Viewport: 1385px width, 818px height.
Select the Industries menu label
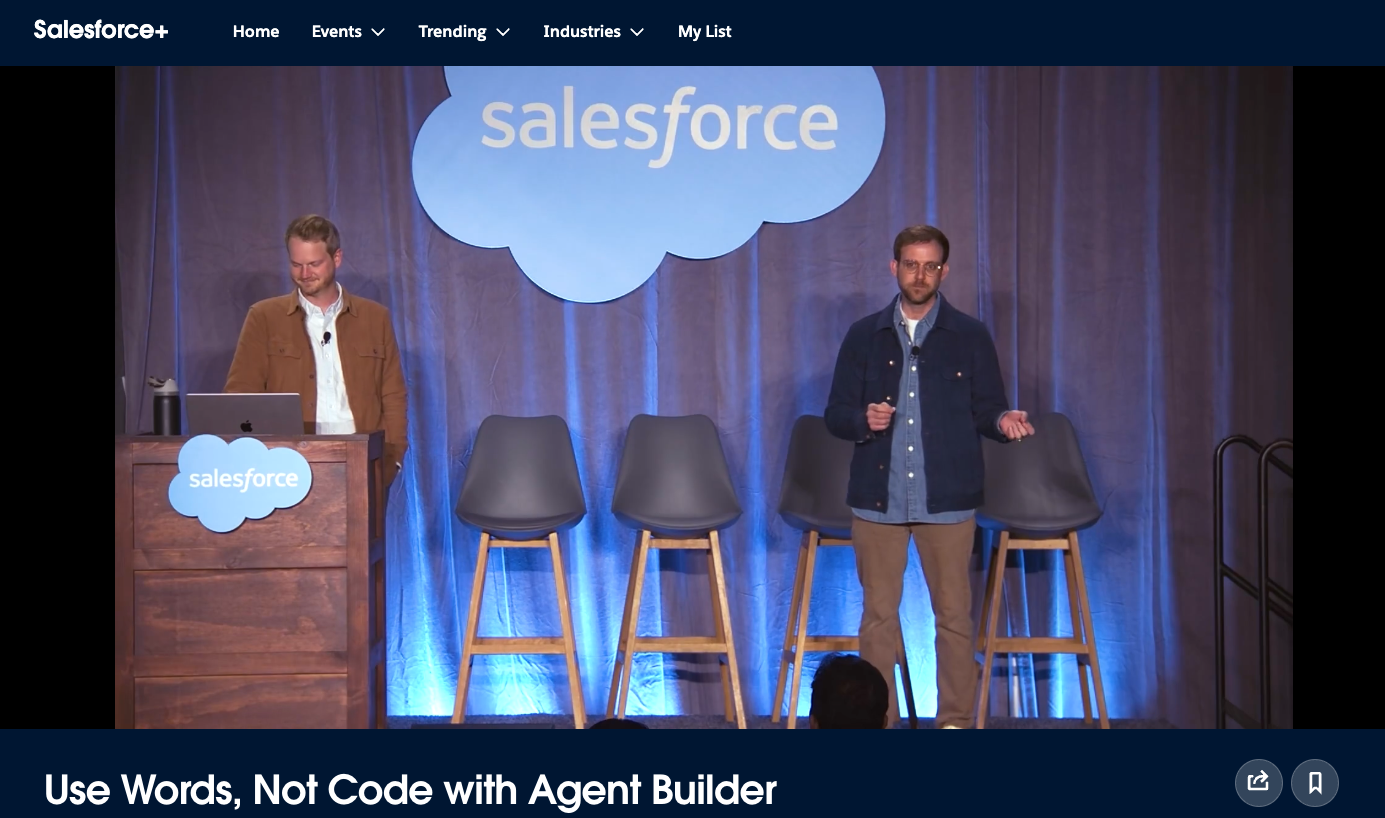581,32
